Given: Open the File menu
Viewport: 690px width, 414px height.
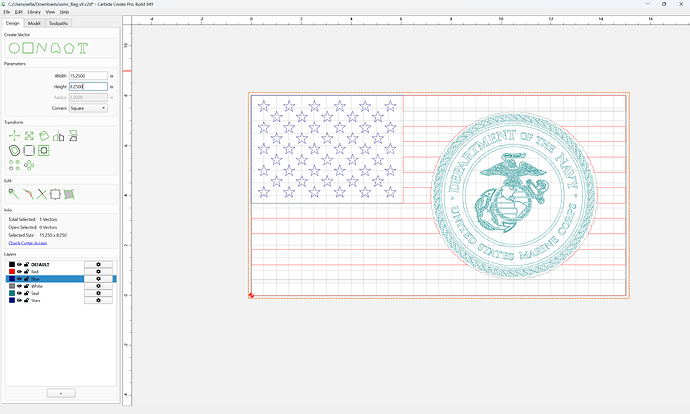Looking at the screenshot, I should [x=7, y=12].
